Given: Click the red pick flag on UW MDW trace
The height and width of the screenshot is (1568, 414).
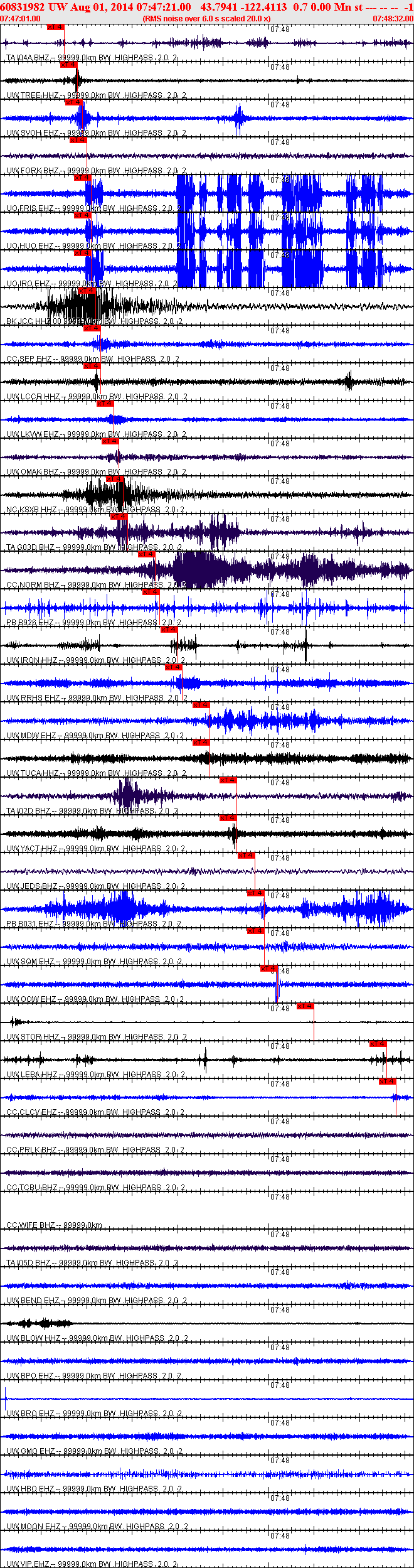Looking at the screenshot, I should point(201,705).
